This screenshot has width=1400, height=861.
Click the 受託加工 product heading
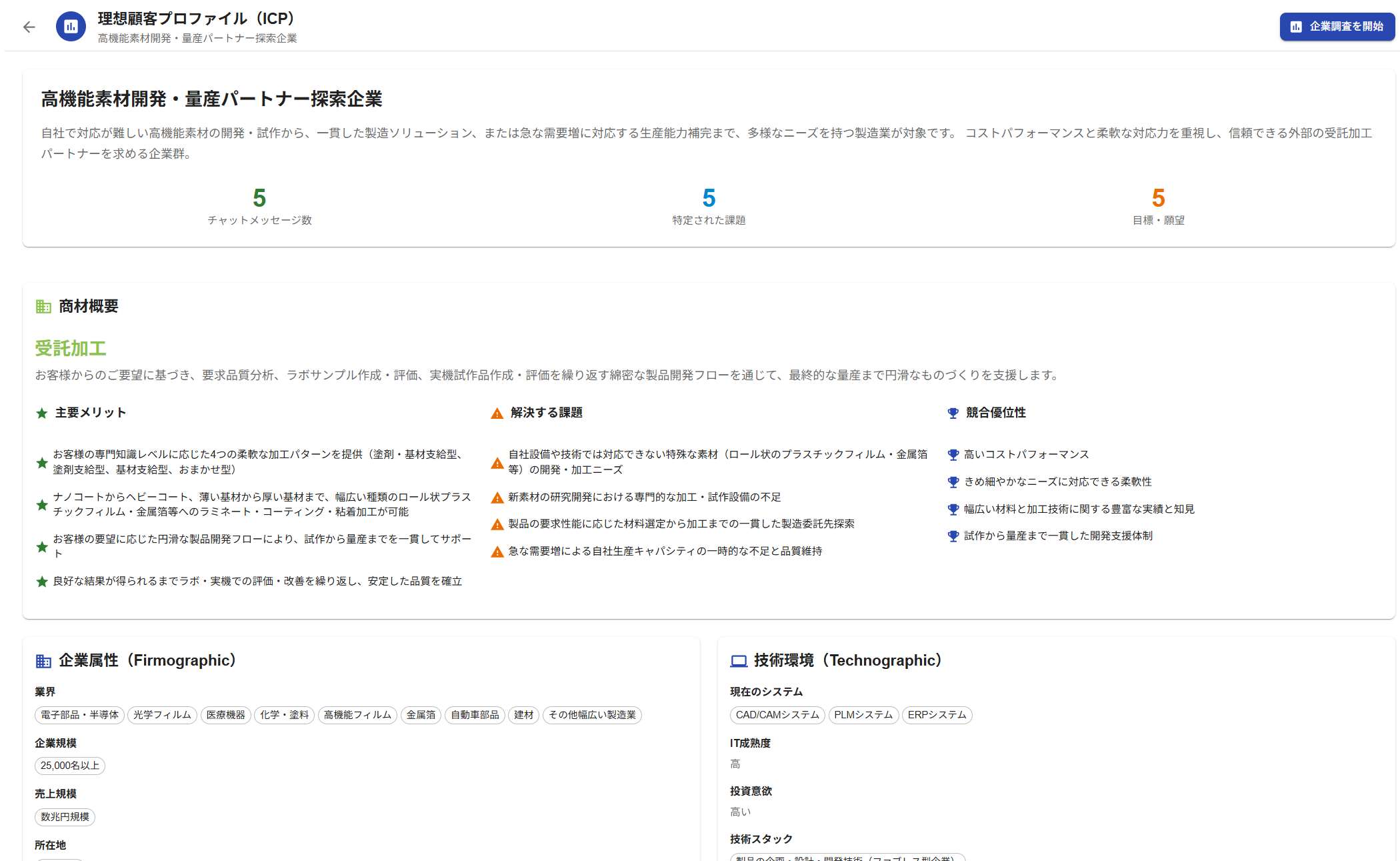point(71,348)
